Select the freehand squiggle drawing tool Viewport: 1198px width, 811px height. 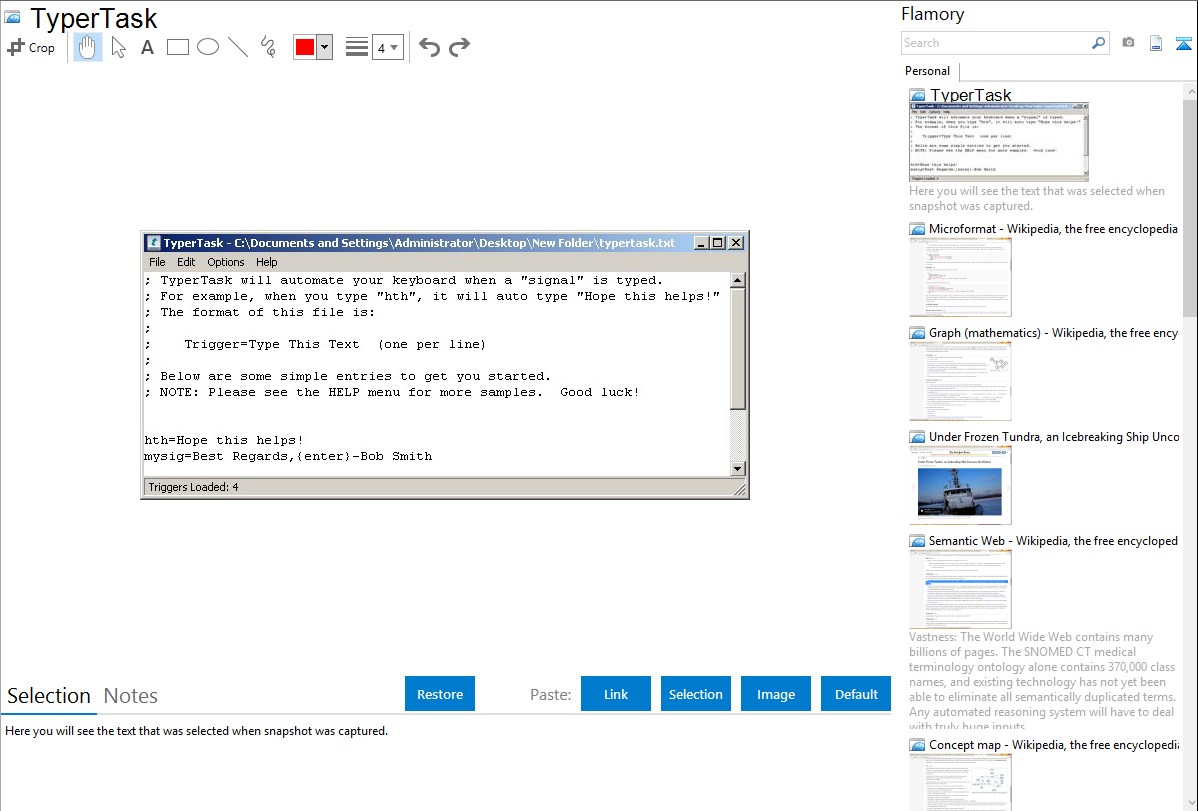click(x=268, y=47)
